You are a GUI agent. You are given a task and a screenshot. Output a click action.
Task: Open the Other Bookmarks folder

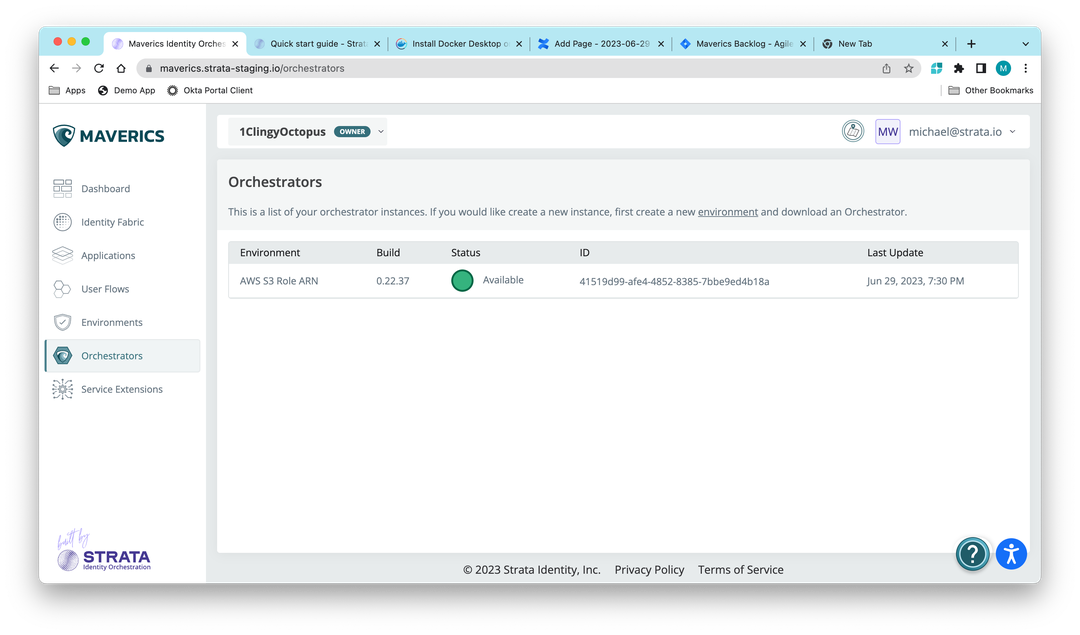(990, 90)
